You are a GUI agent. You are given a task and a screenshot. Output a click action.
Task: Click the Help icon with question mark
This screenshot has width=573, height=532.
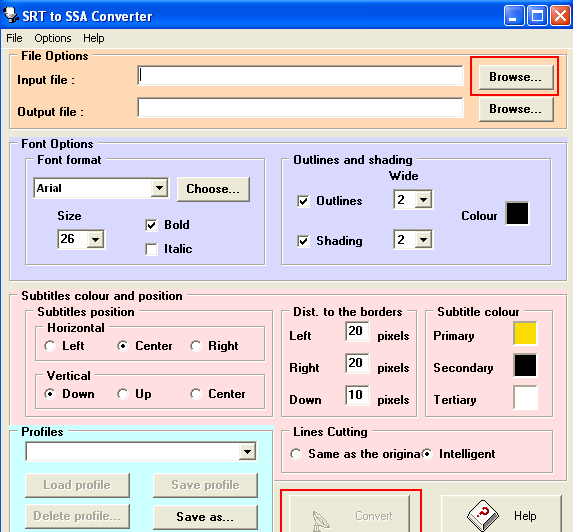[x=483, y=516]
